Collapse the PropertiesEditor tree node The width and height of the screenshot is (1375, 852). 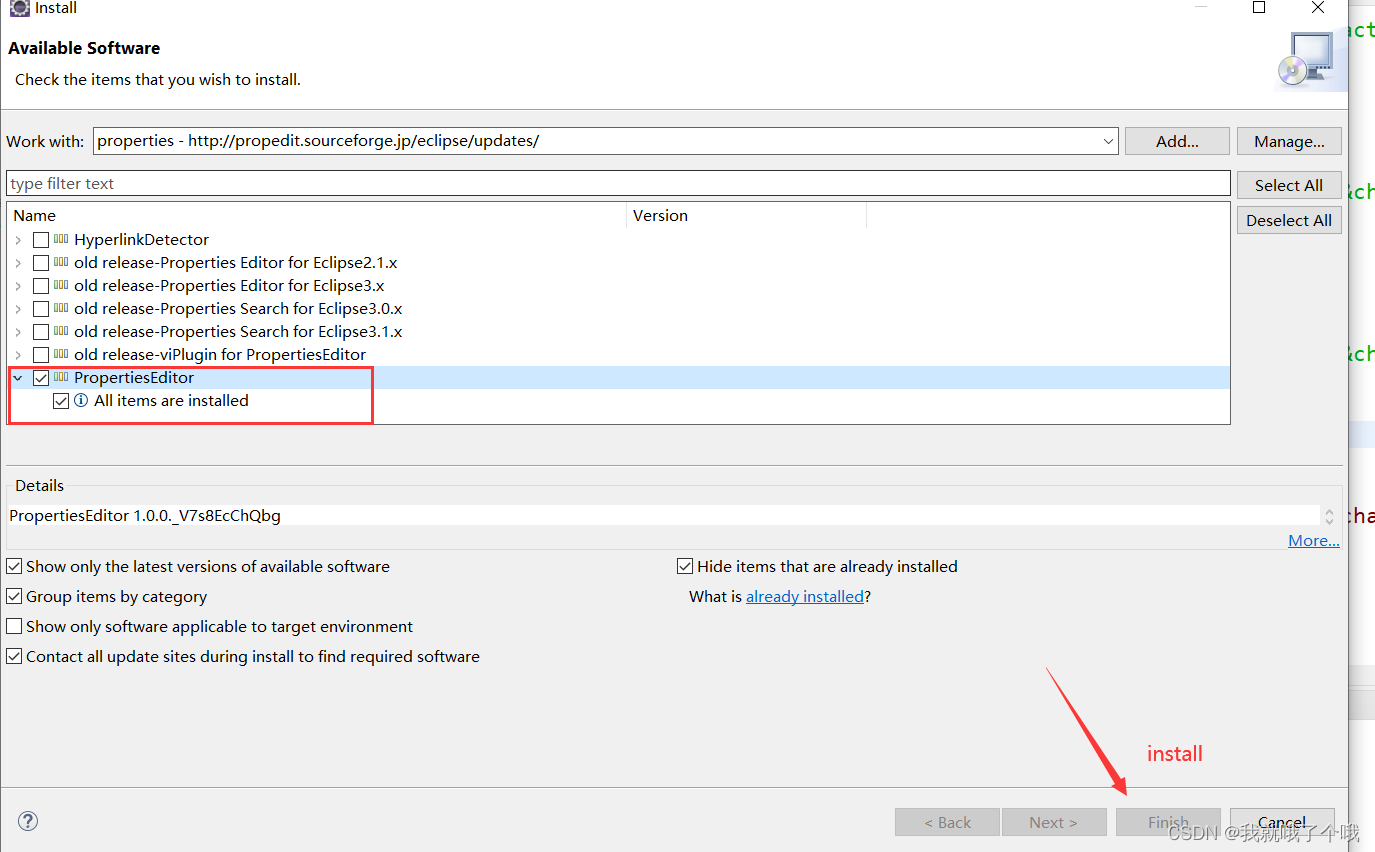[x=18, y=378]
